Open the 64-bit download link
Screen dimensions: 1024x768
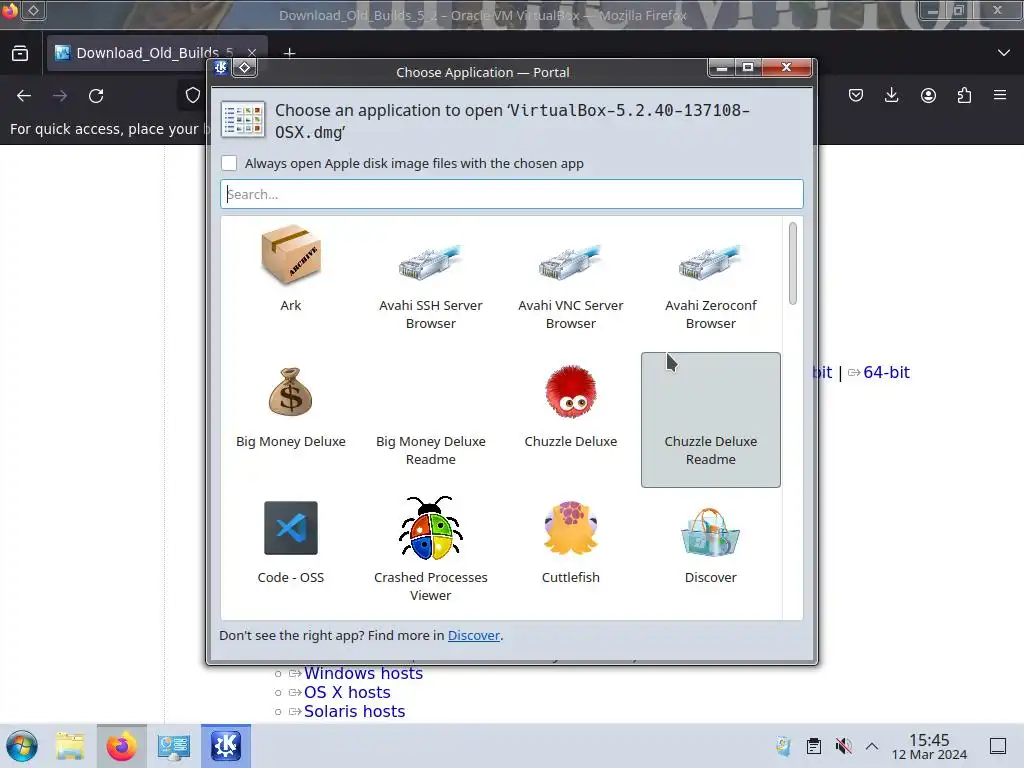886,372
